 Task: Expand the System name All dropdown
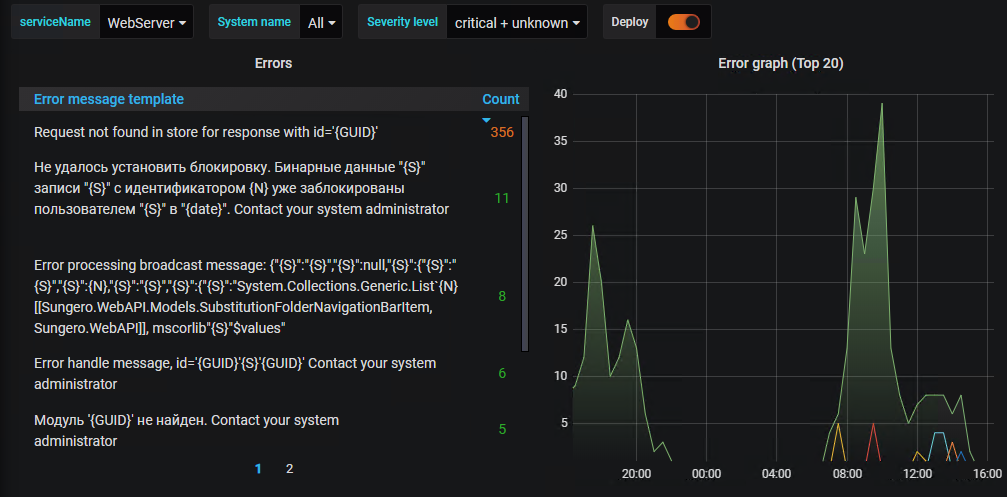coord(323,22)
